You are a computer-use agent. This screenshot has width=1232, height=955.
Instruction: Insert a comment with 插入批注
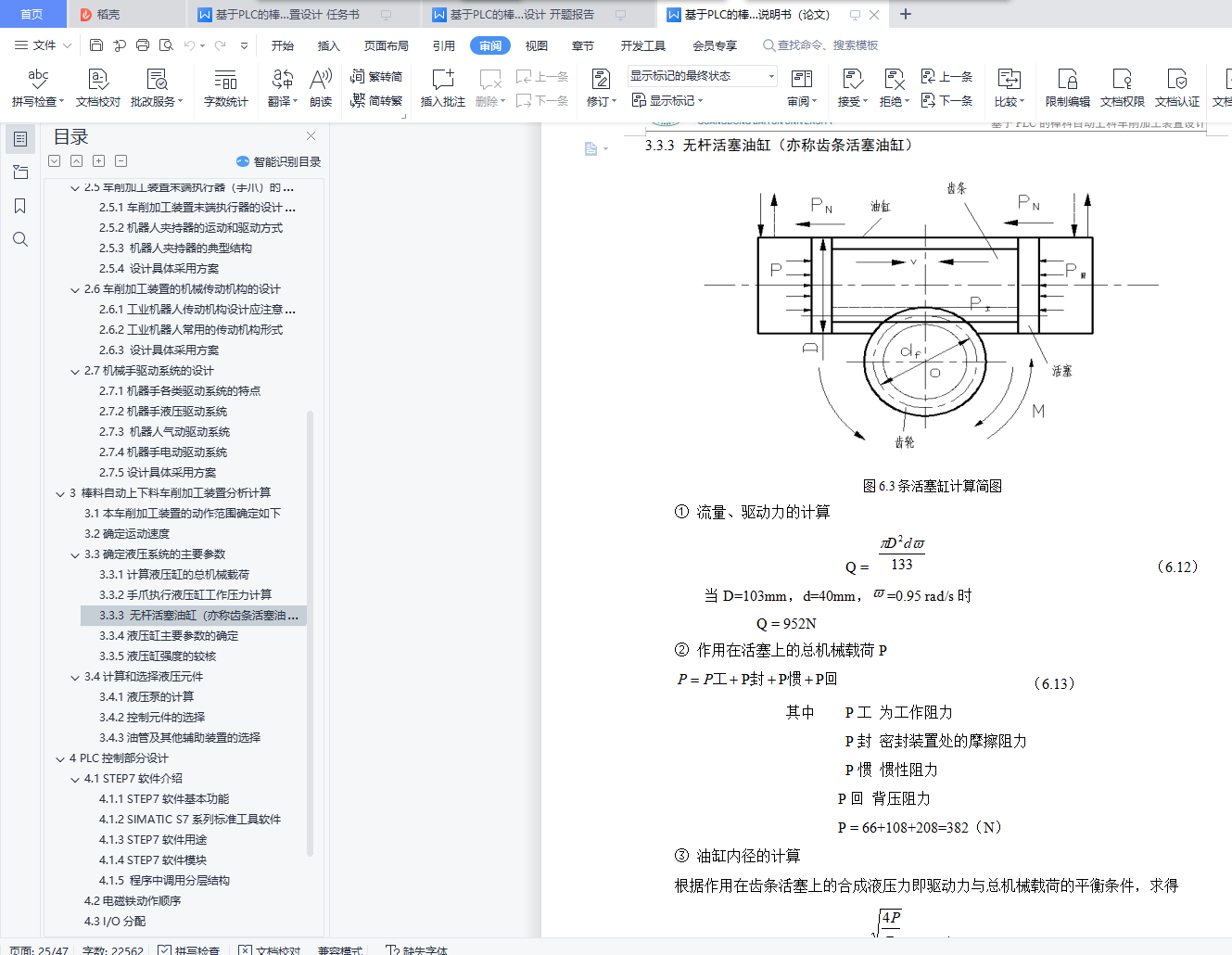coord(443,88)
